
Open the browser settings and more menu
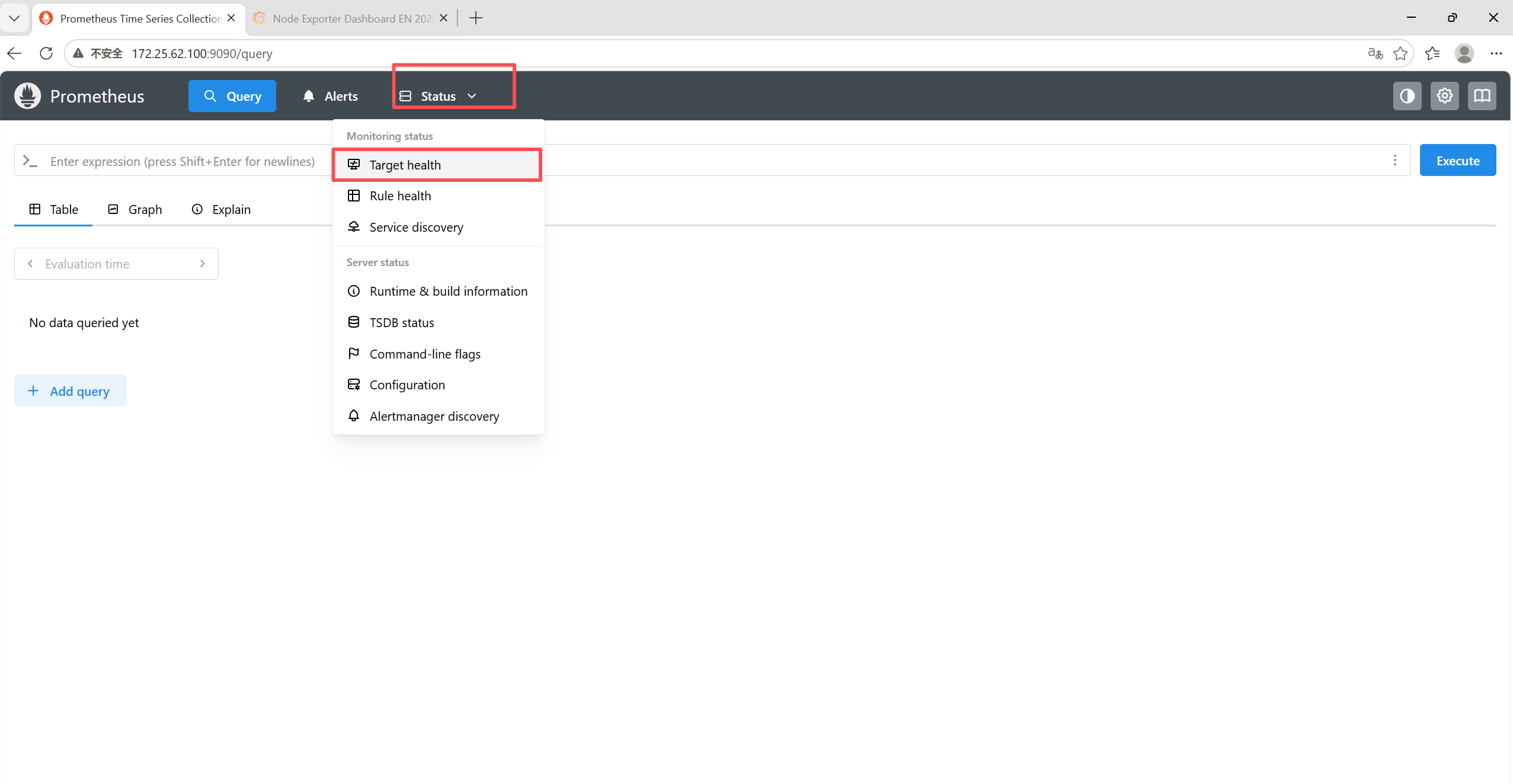(1496, 53)
